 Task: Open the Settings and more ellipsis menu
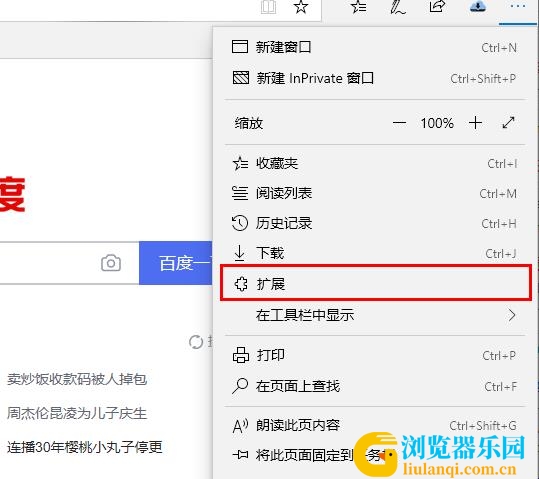point(517,6)
